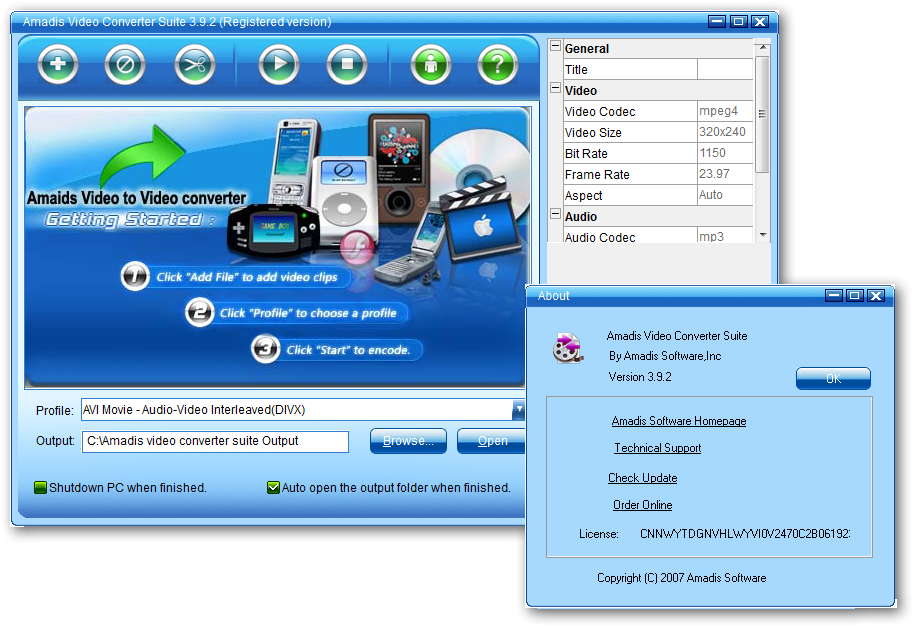This screenshot has width=915, height=627.
Task: Open the About person icon
Action: pyautogui.click(x=431, y=64)
